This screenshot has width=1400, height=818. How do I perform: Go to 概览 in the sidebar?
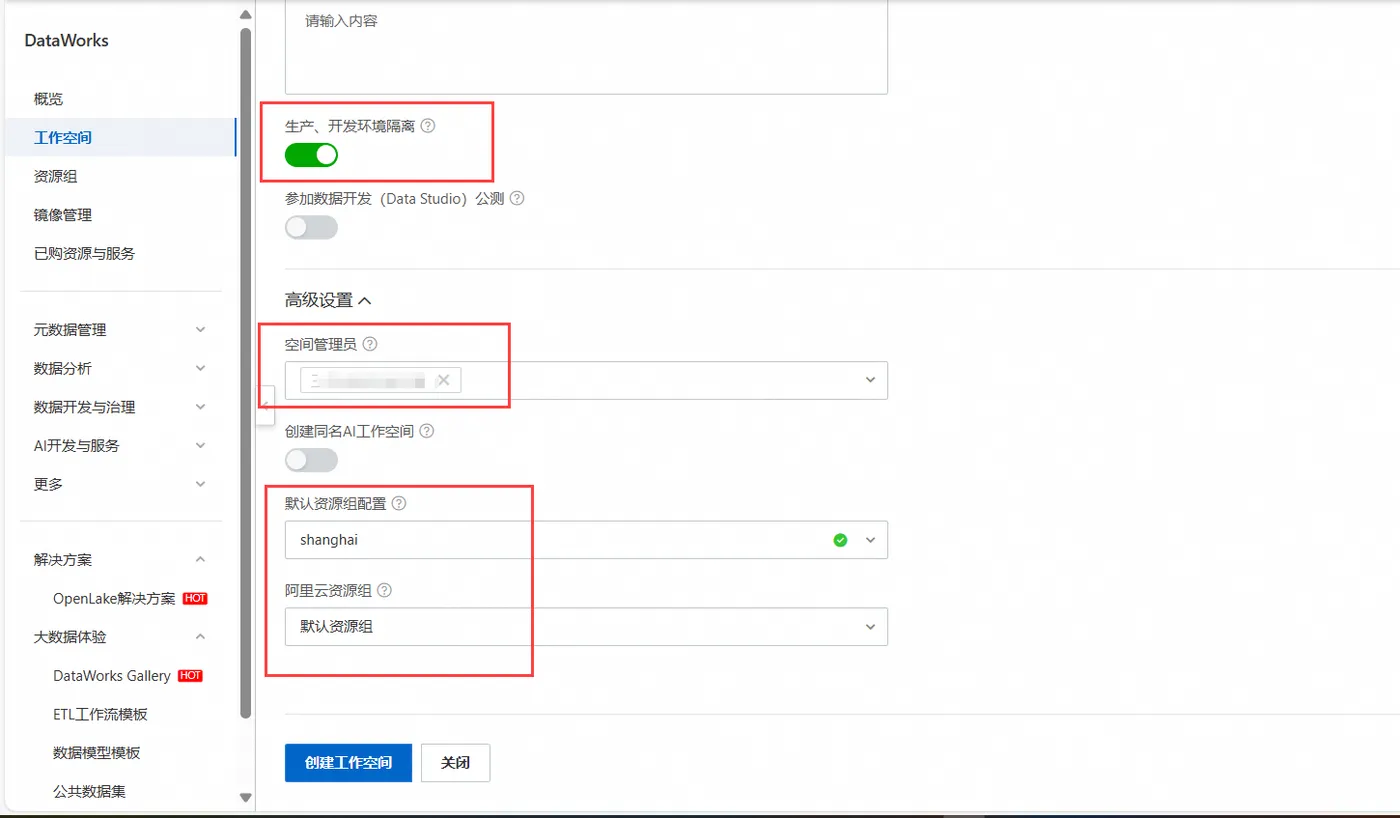(49, 99)
